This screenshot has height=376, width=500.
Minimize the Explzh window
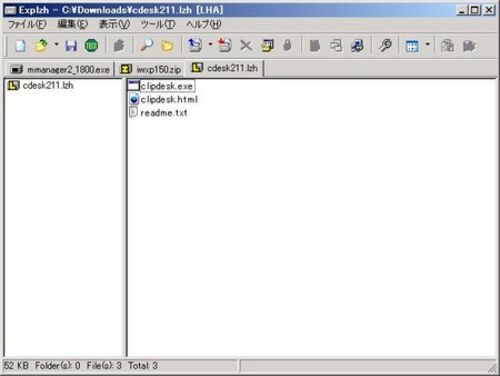tap(462, 10)
